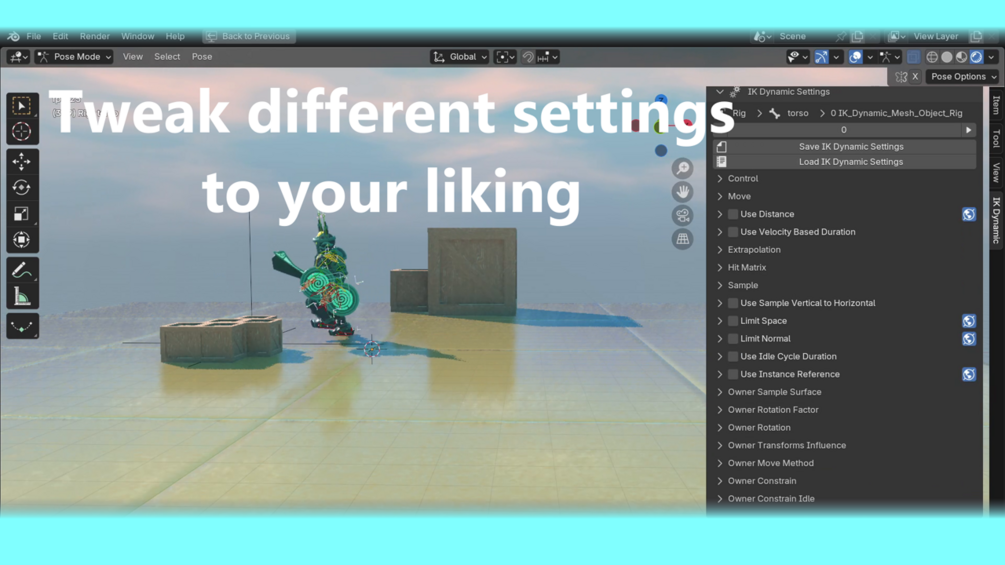Expand the Extrapolation section
This screenshot has height=565, width=1005.
pos(720,250)
